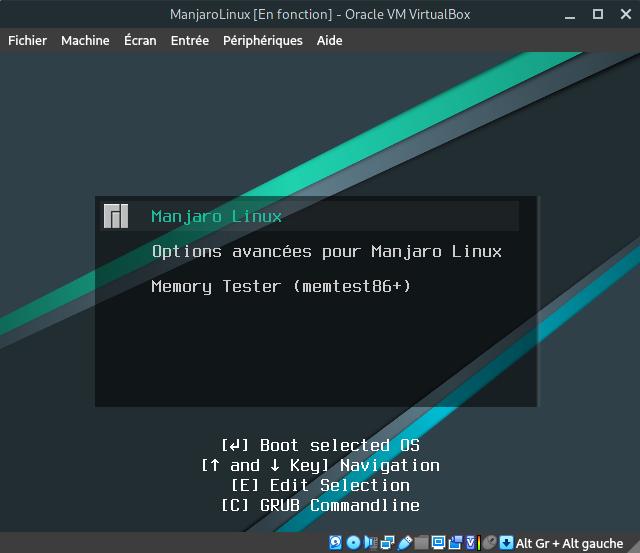Click the GRUB Commandline hint text
The width and height of the screenshot is (640, 553).
[x=320, y=505]
